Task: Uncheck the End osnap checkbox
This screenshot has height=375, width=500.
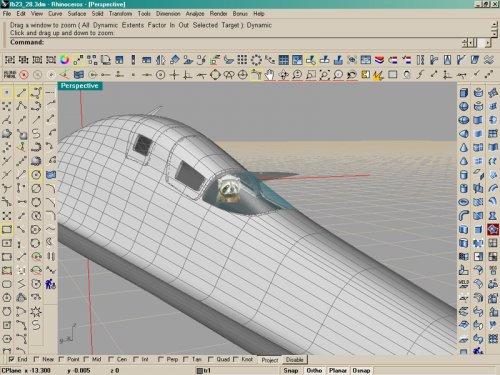Action: click(12, 359)
